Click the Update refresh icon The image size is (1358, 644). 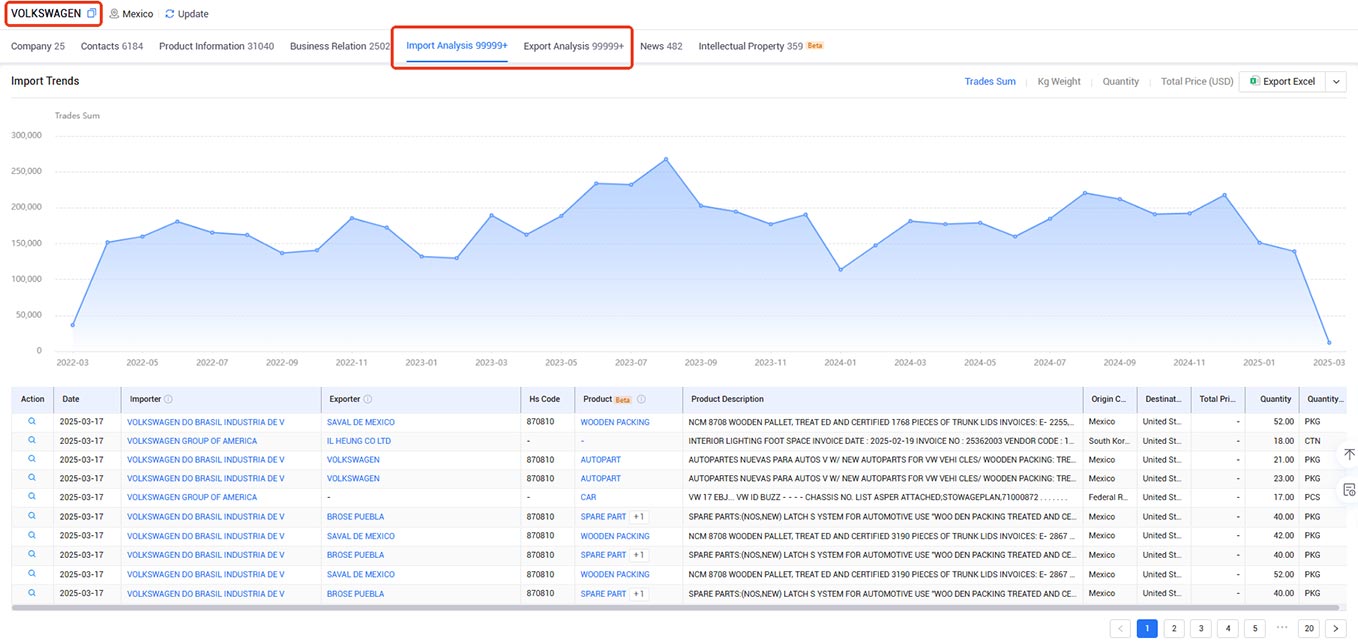[x=170, y=14]
